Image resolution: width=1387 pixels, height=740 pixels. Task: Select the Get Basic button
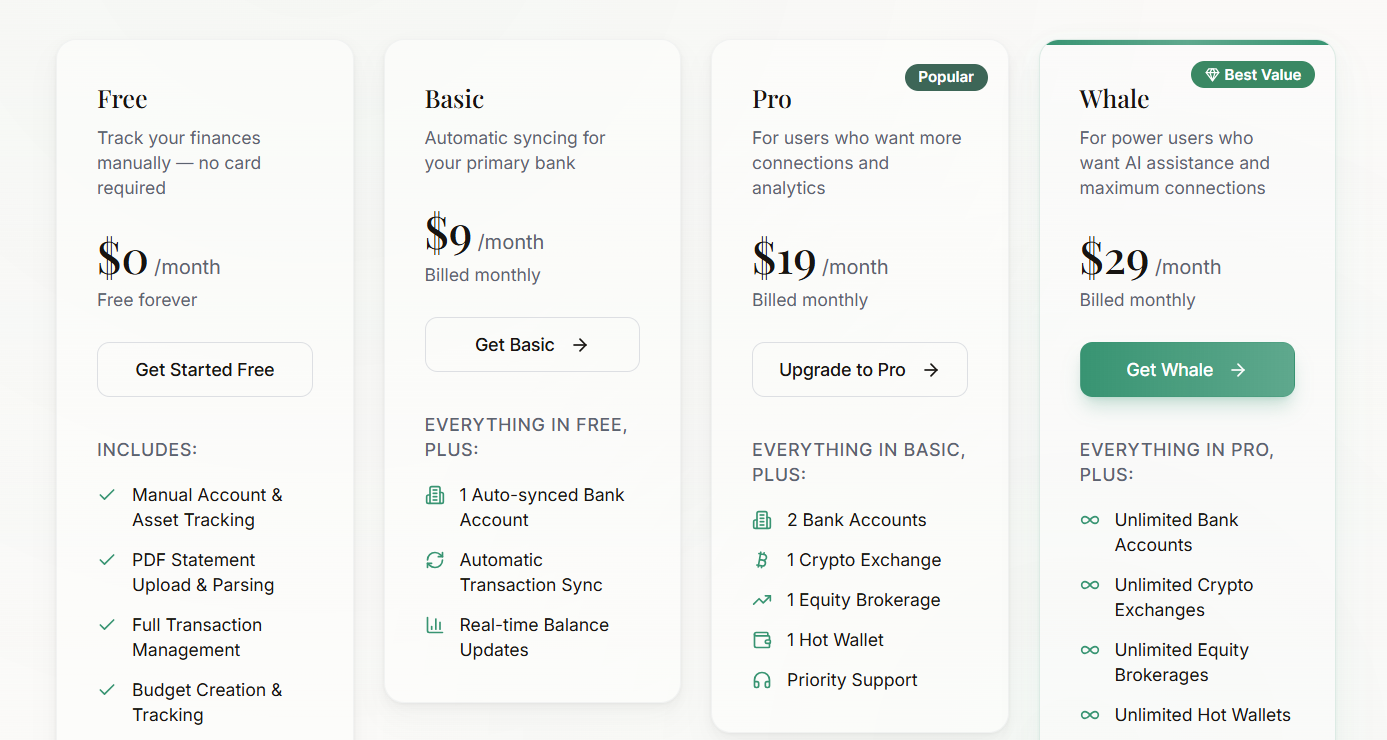(532, 345)
